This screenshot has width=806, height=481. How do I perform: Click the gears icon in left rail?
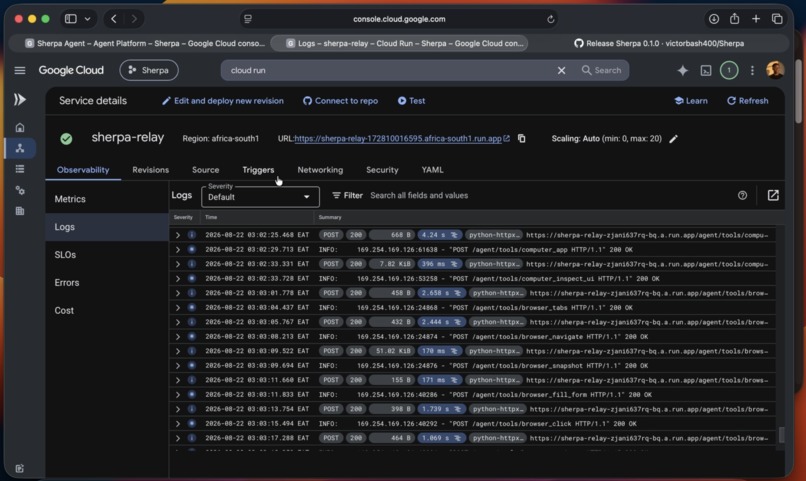click(x=20, y=190)
